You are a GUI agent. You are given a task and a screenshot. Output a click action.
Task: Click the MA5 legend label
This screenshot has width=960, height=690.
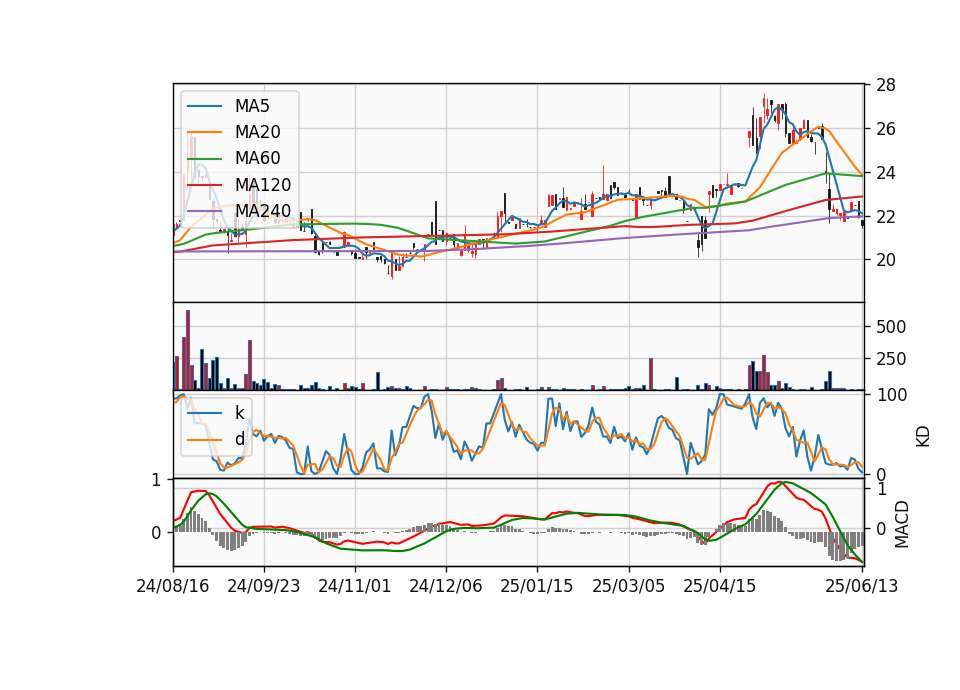tap(252, 106)
